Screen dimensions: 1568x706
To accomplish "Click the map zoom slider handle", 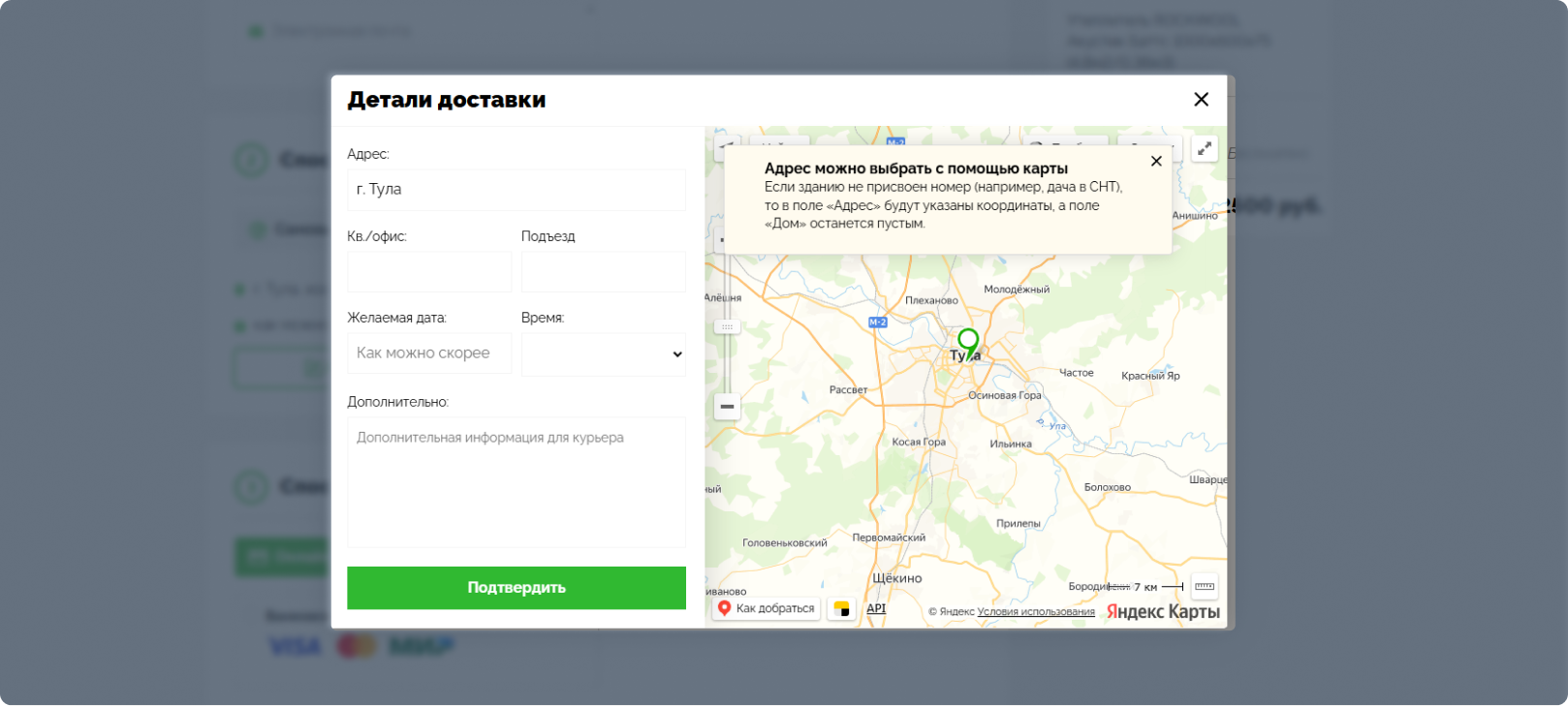I will [727, 327].
